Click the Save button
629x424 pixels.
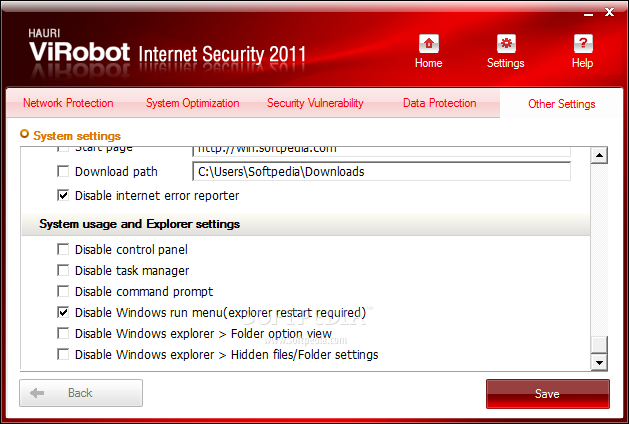548,394
